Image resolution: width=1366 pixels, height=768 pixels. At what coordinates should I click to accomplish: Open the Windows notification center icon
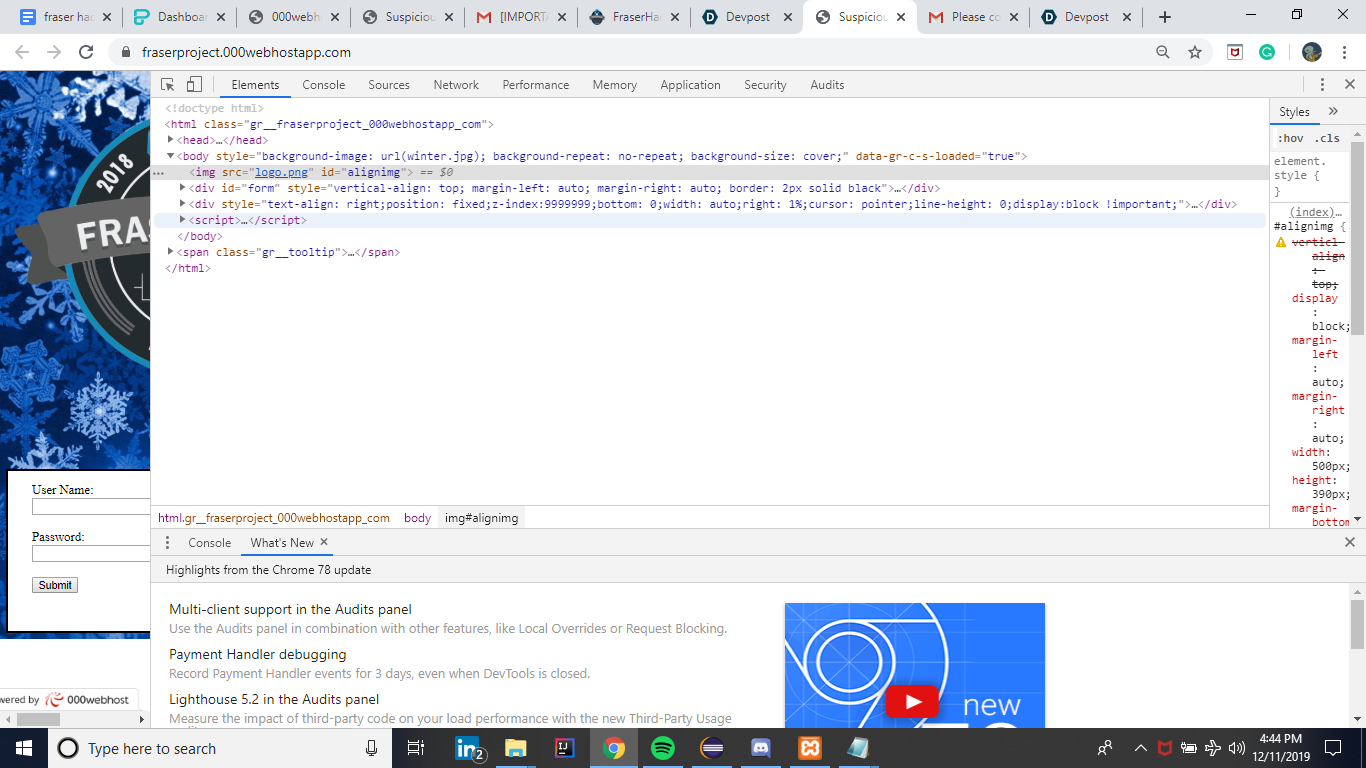(x=1332, y=748)
